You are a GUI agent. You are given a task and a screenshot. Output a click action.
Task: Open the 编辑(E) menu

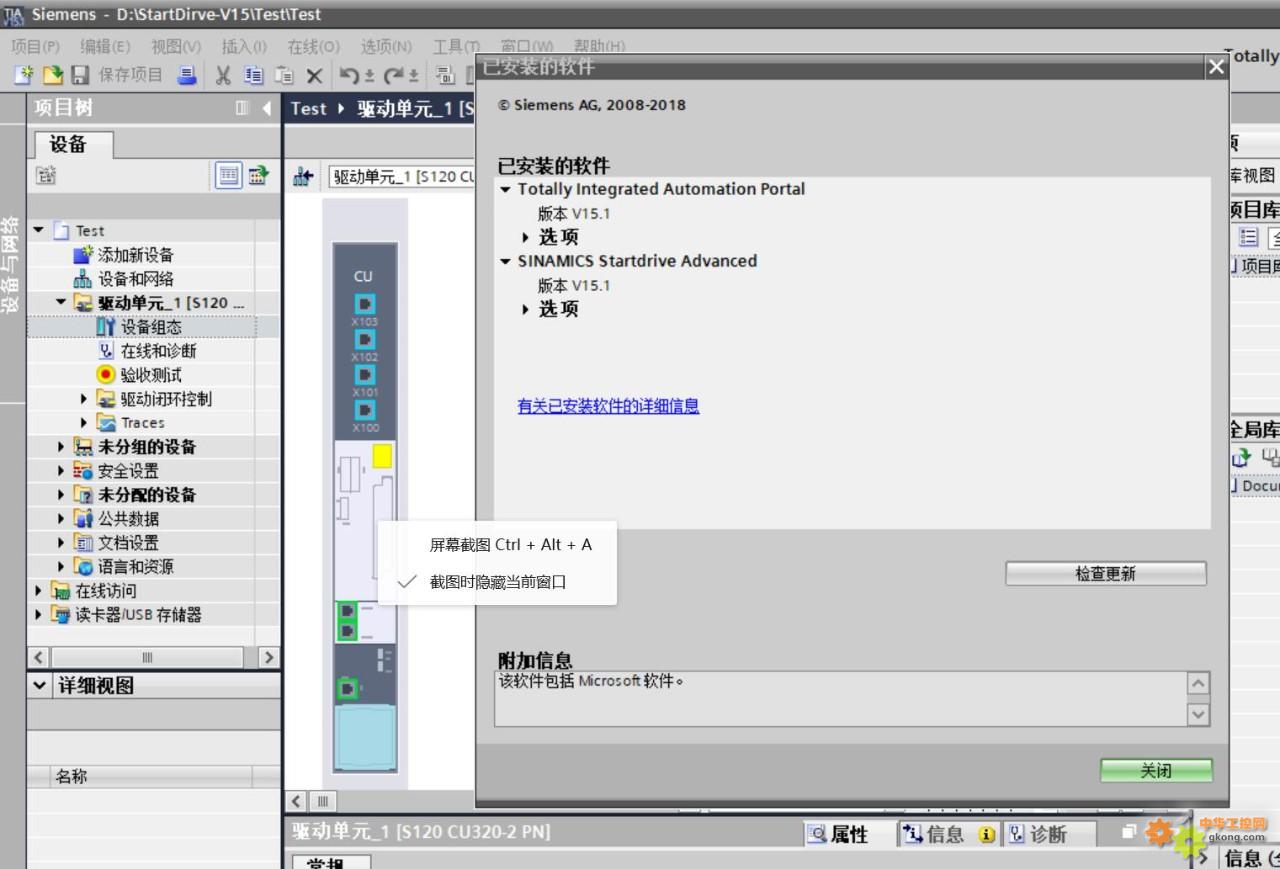coord(105,46)
